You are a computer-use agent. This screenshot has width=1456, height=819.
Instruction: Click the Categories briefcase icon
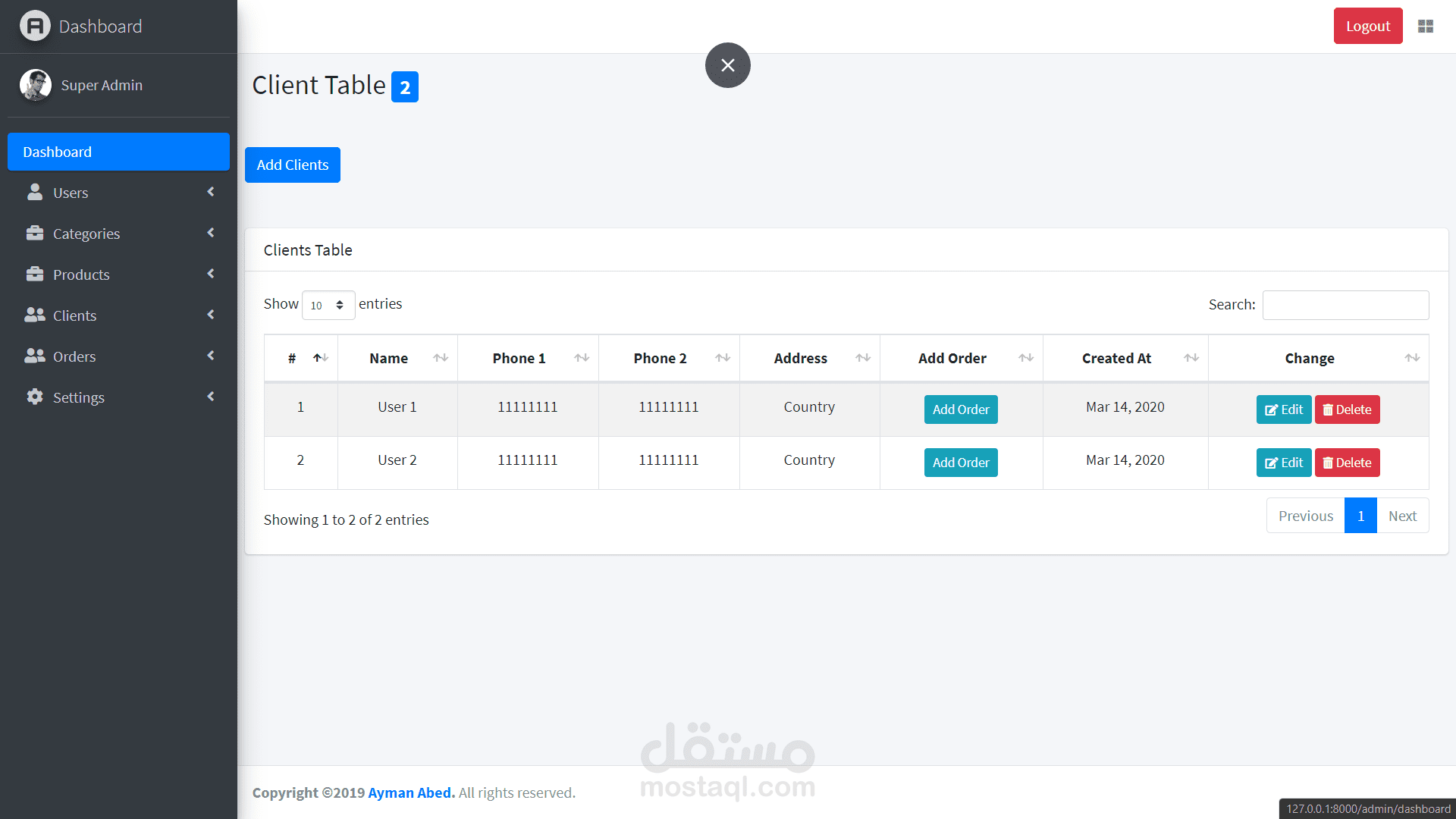(x=35, y=234)
